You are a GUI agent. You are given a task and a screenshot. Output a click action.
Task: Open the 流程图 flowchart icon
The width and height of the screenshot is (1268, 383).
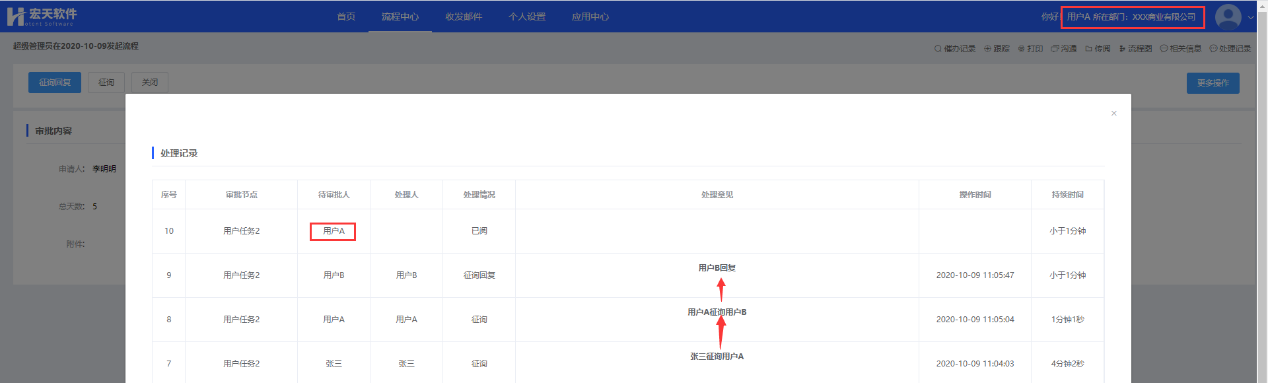pos(1135,48)
